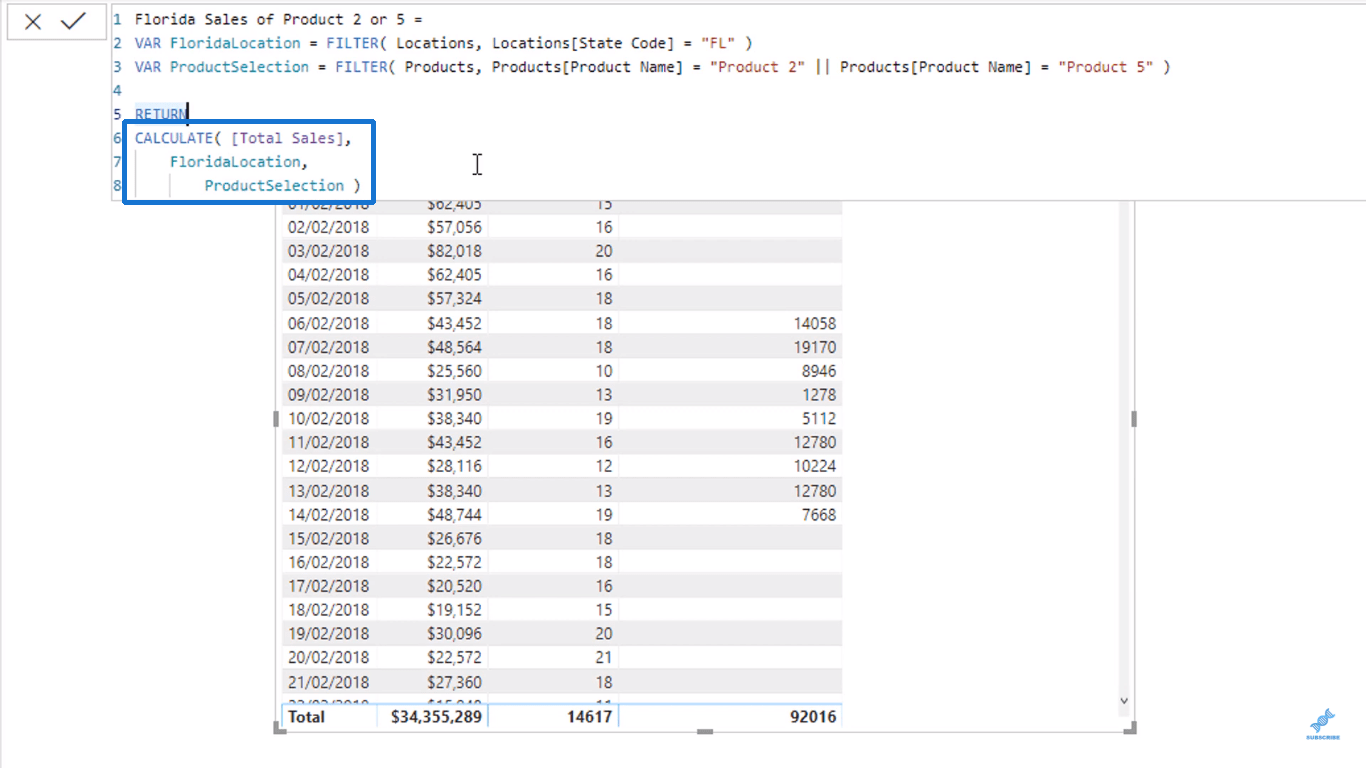Click the 14617 total value
Screen dimensions: 1366x768
tap(588, 716)
